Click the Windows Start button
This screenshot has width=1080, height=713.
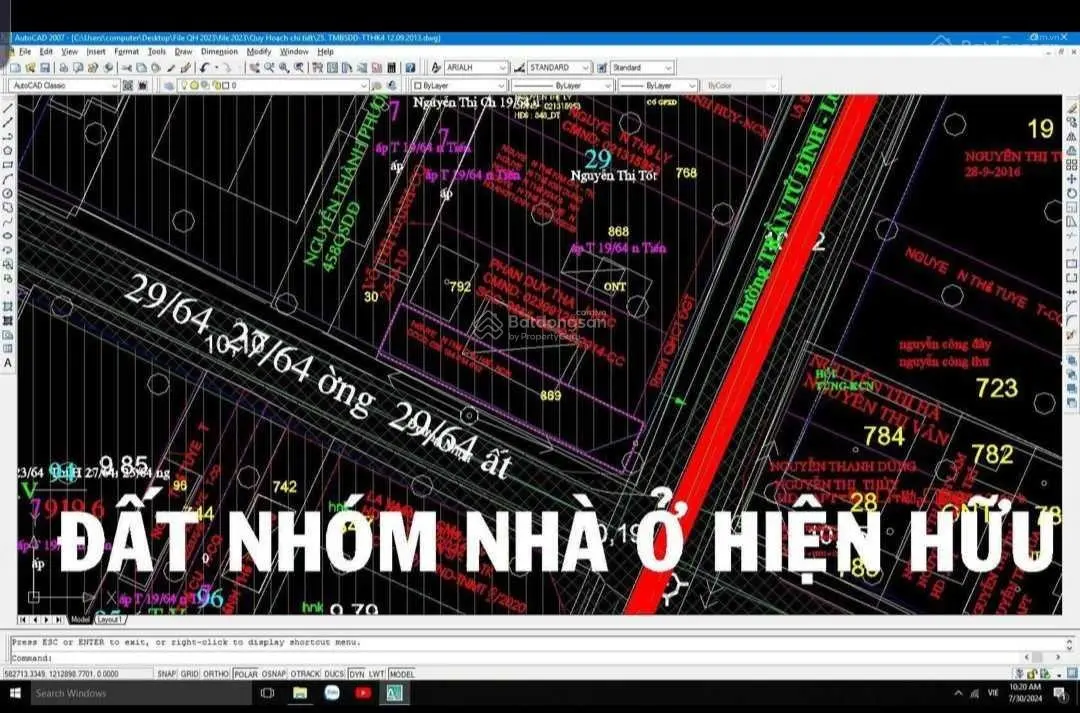[x=14, y=693]
